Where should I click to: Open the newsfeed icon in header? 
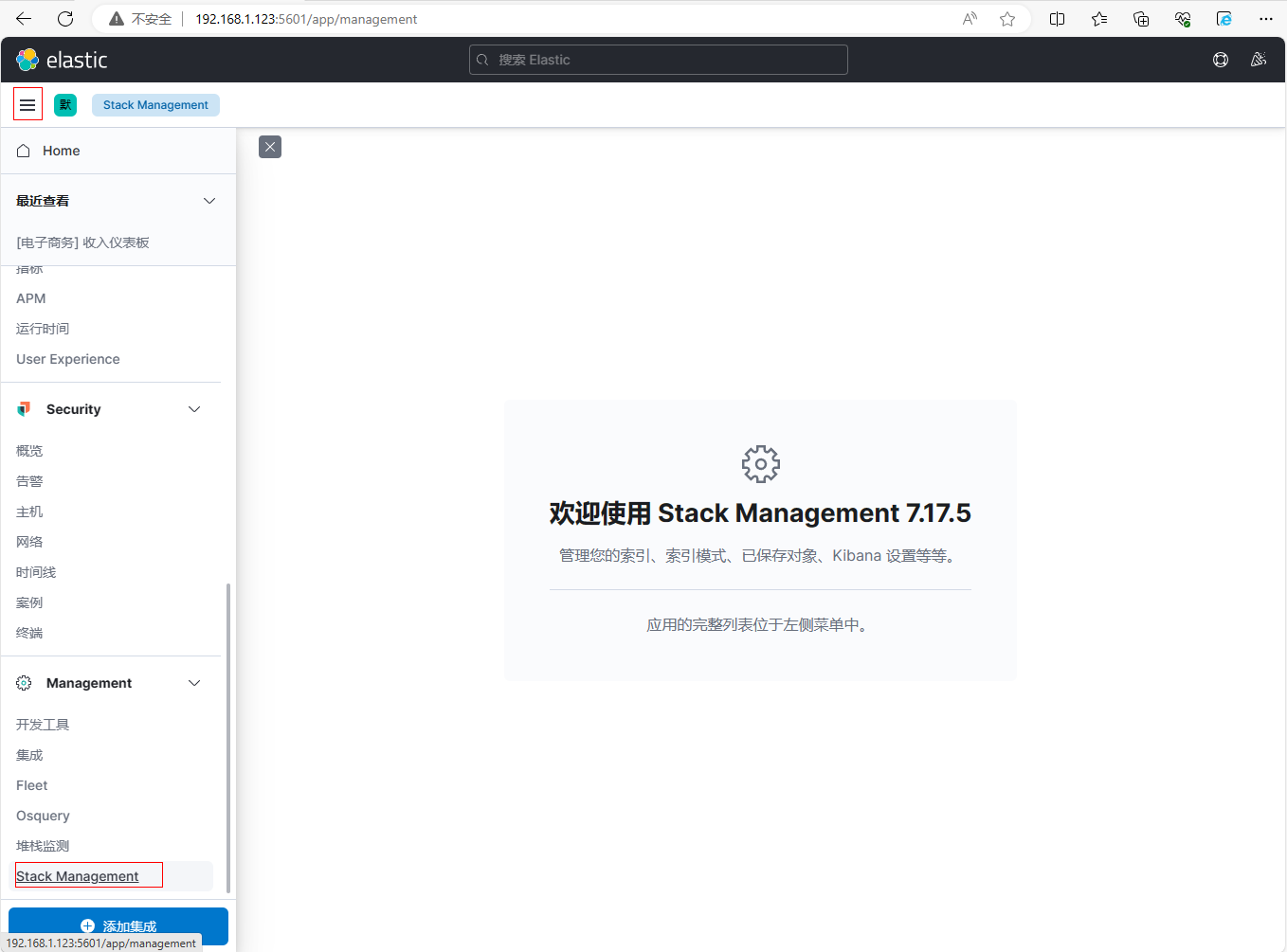tap(1259, 60)
